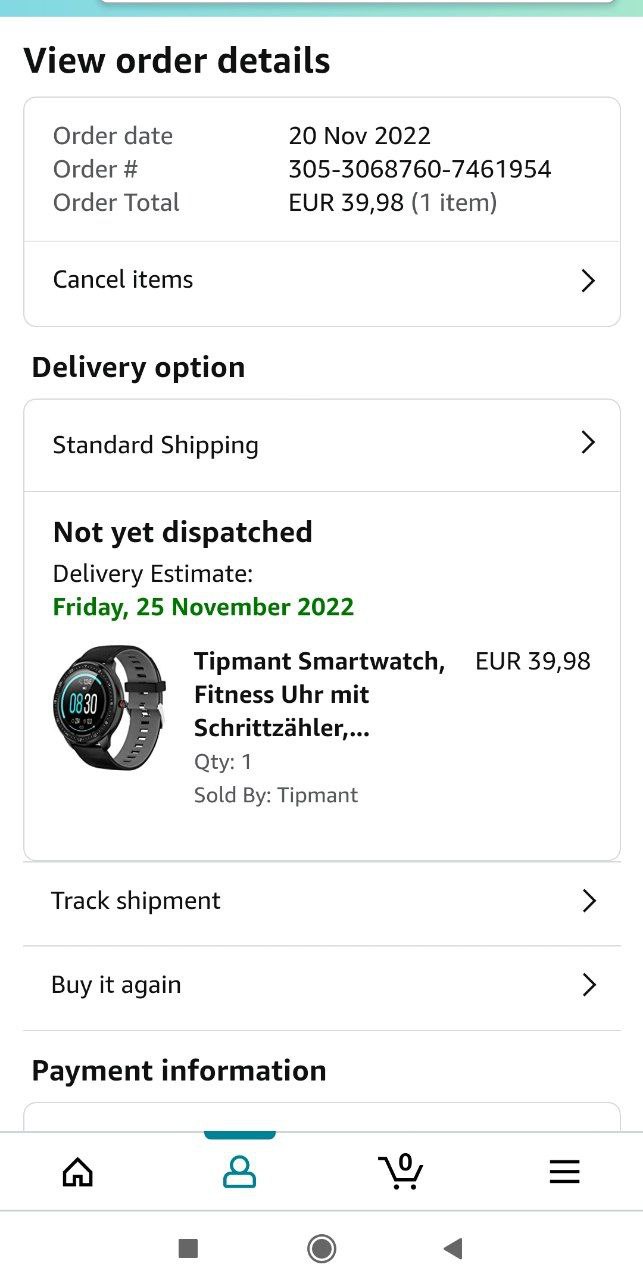Open the hamburger menu icon
Screen dimensions: 643x1280
pos(564,1172)
